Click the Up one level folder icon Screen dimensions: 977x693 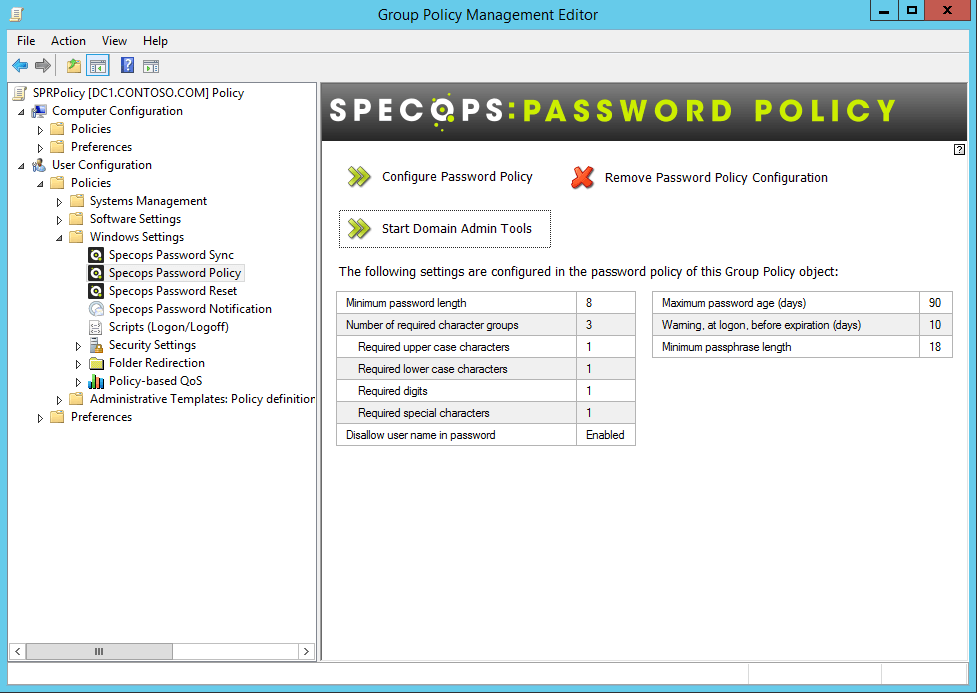point(74,65)
